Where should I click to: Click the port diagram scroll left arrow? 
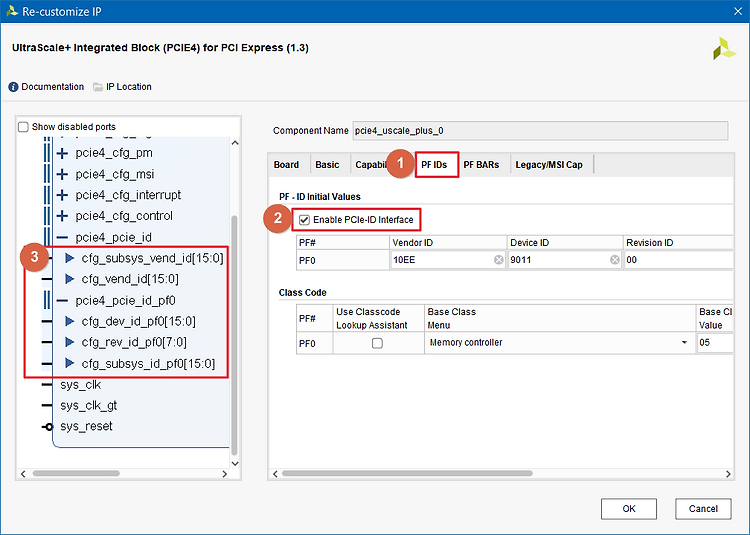(23, 474)
